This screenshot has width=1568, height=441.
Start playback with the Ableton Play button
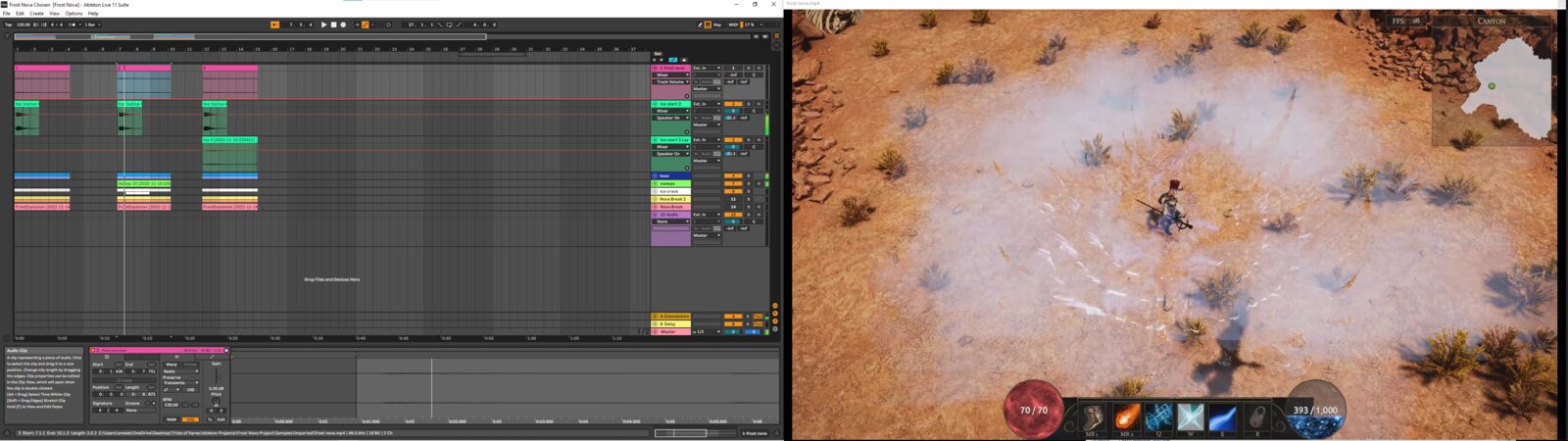[323, 24]
